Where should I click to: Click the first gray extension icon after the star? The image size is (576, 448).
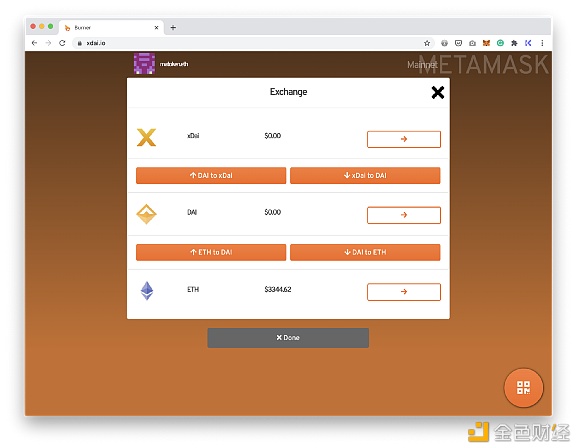tap(444, 43)
